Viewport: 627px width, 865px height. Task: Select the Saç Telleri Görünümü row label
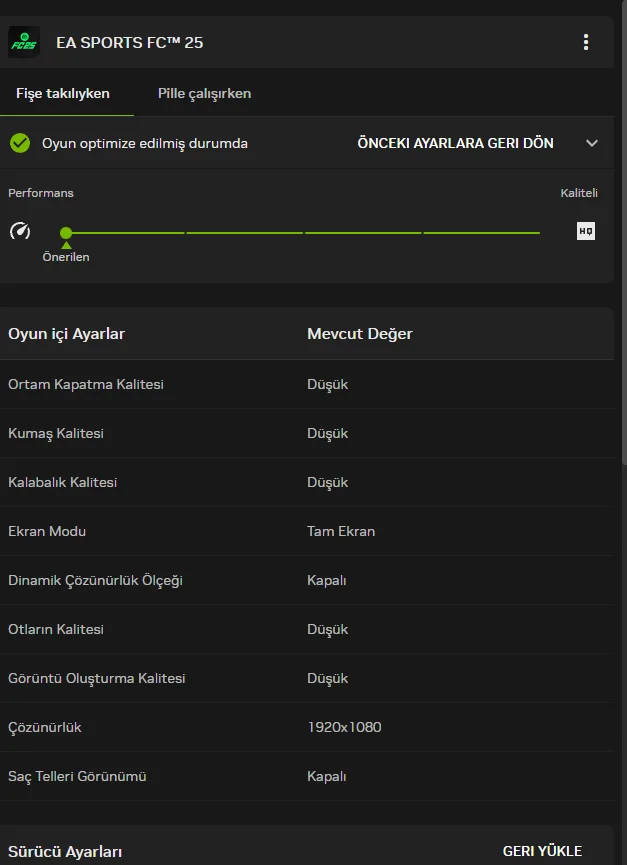tap(77, 777)
